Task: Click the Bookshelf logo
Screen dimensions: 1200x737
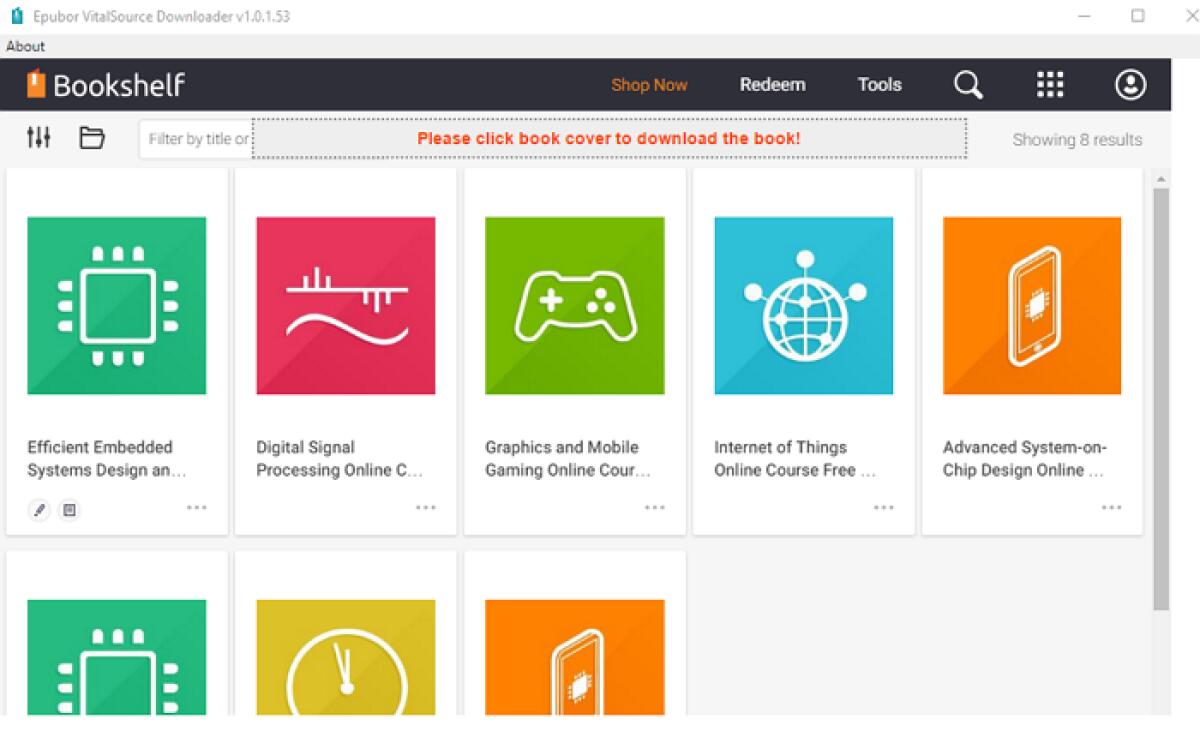Action: (106, 85)
